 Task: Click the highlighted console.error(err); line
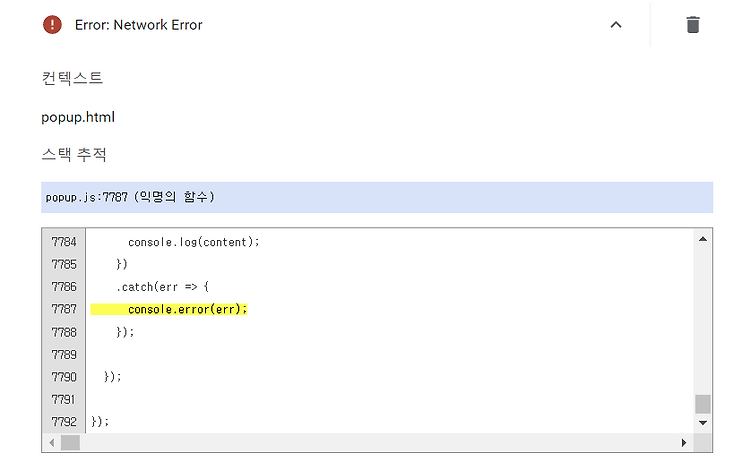coord(169,309)
